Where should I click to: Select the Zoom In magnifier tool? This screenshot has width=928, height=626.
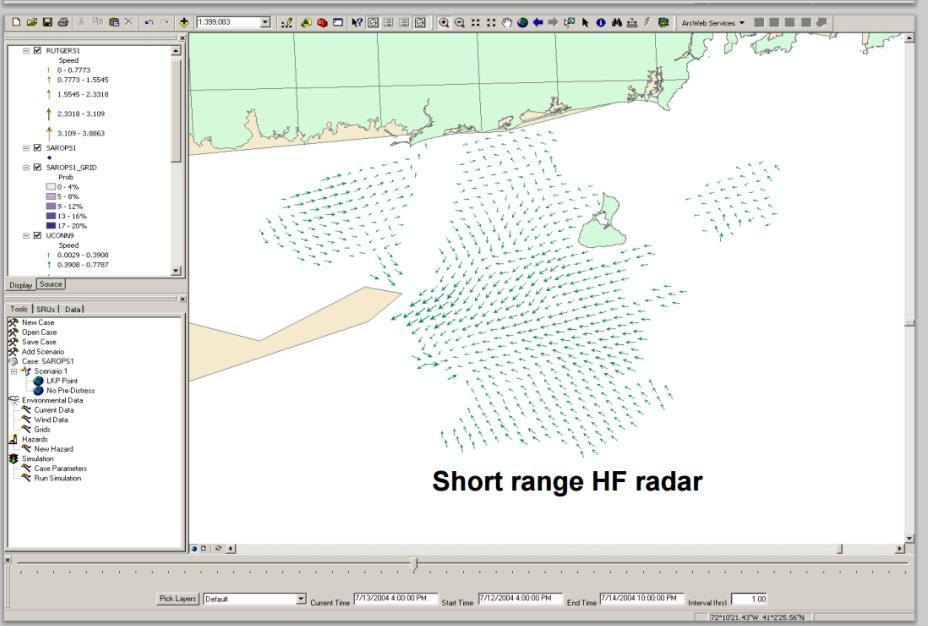443,22
